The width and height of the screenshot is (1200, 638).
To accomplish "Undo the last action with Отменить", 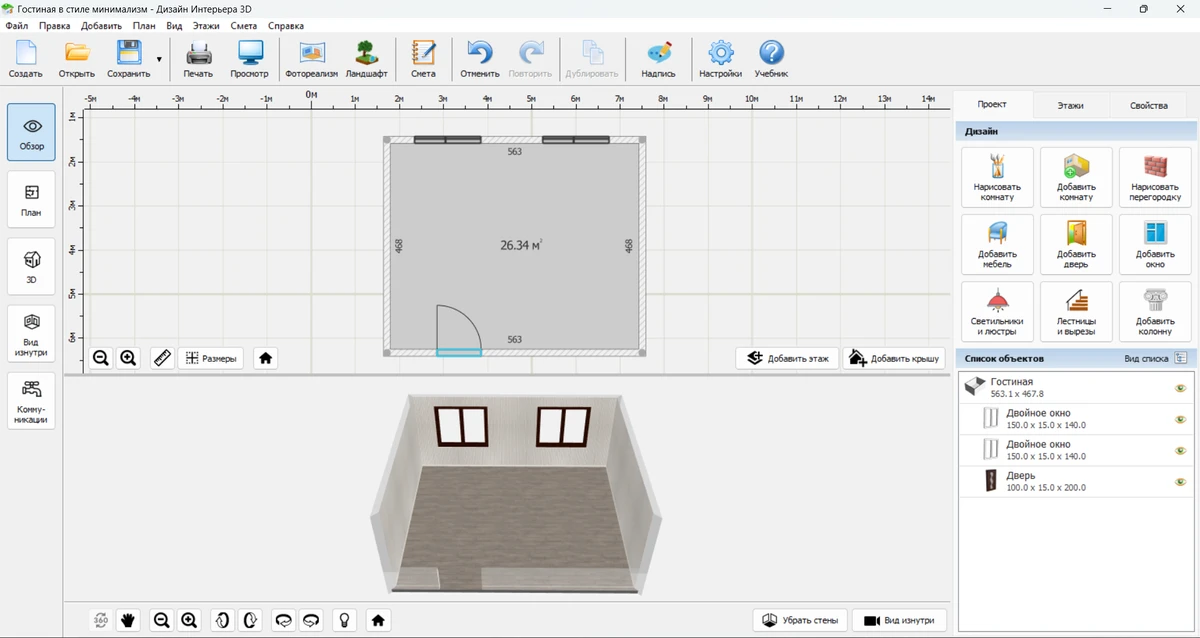I will coord(480,59).
